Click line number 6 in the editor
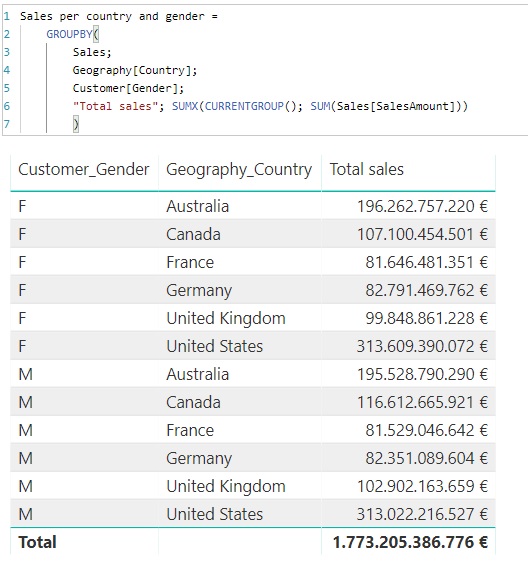The height and width of the screenshot is (564, 528). click(7, 106)
